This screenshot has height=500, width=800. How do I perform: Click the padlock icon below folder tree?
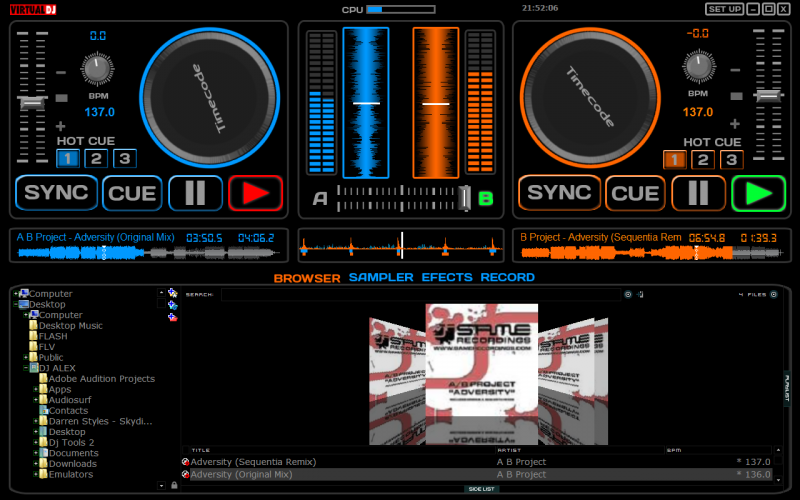click(x=174, y=485)
